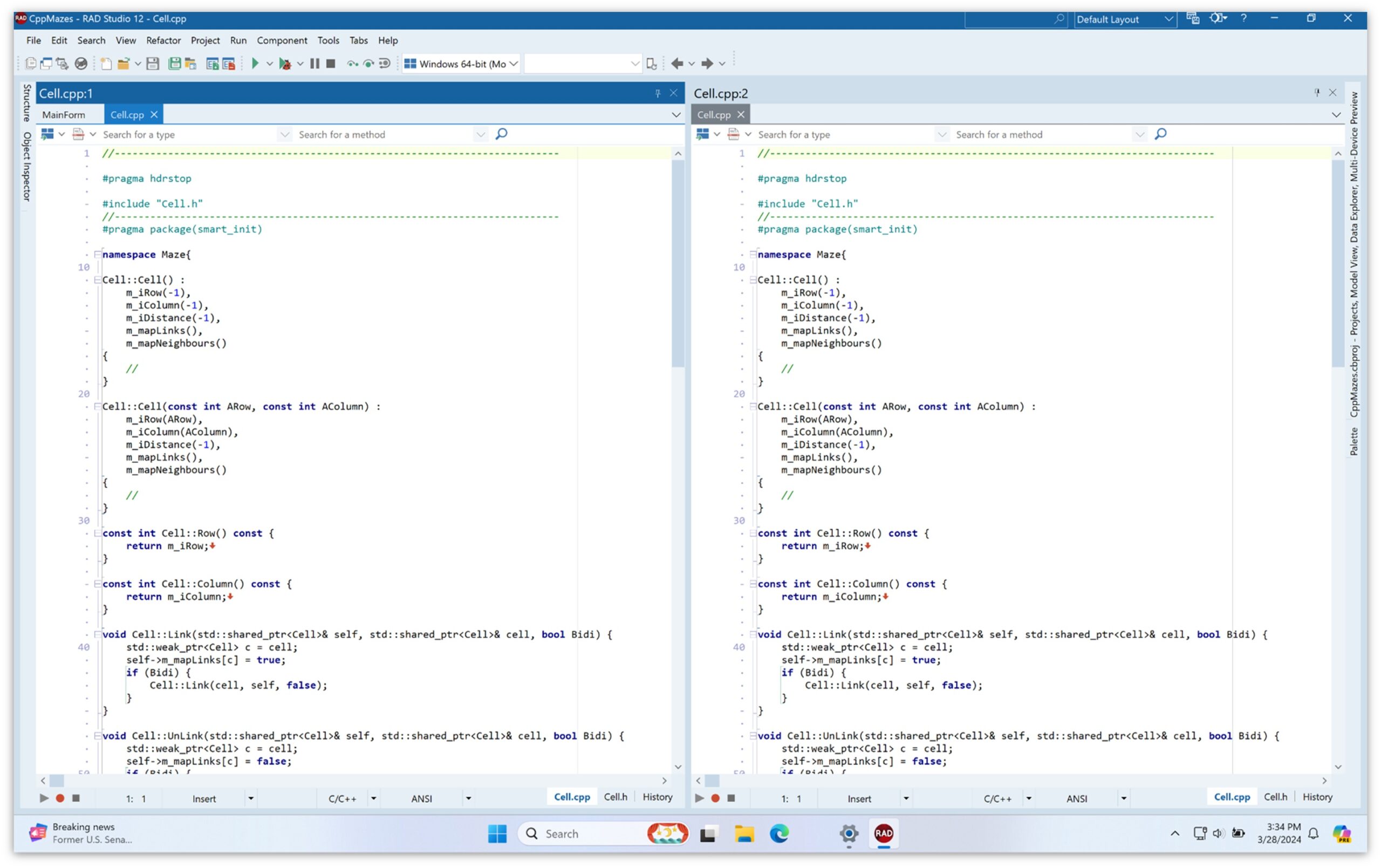Collapse the namespace Maze block in left editor
The width and height of the screenshot is (1381, 868).
coord(98,254)
